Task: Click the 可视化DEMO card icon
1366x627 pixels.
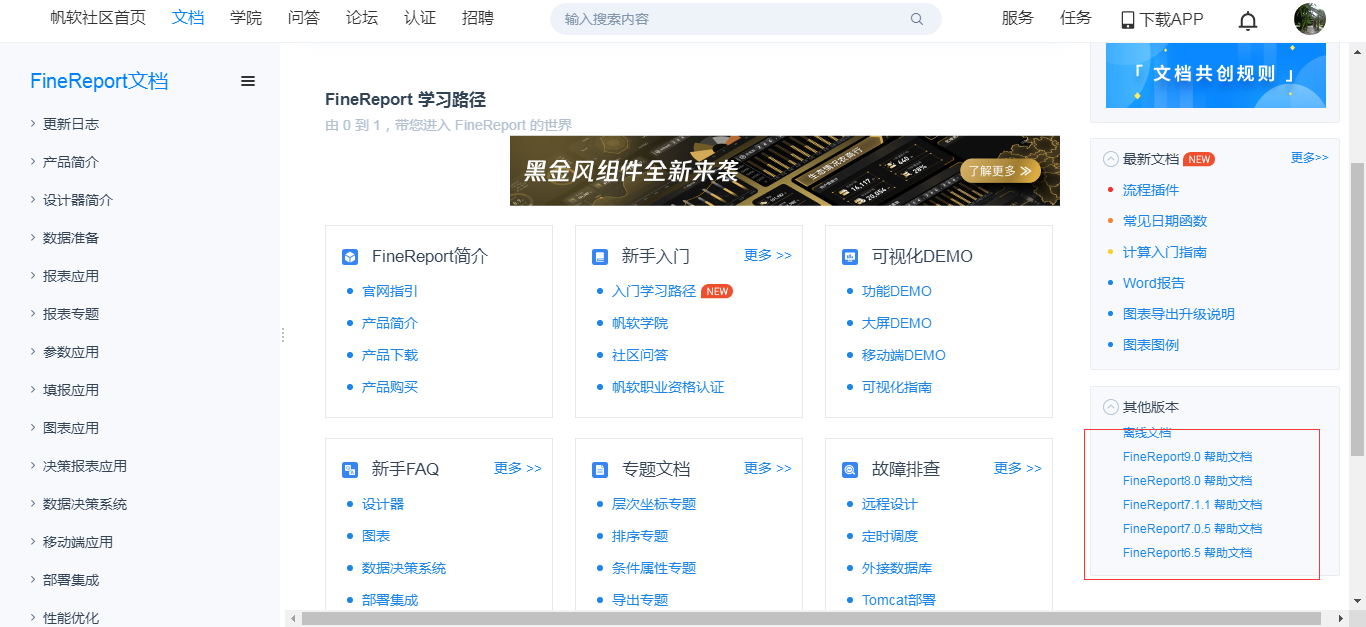Action: (850, 257)
